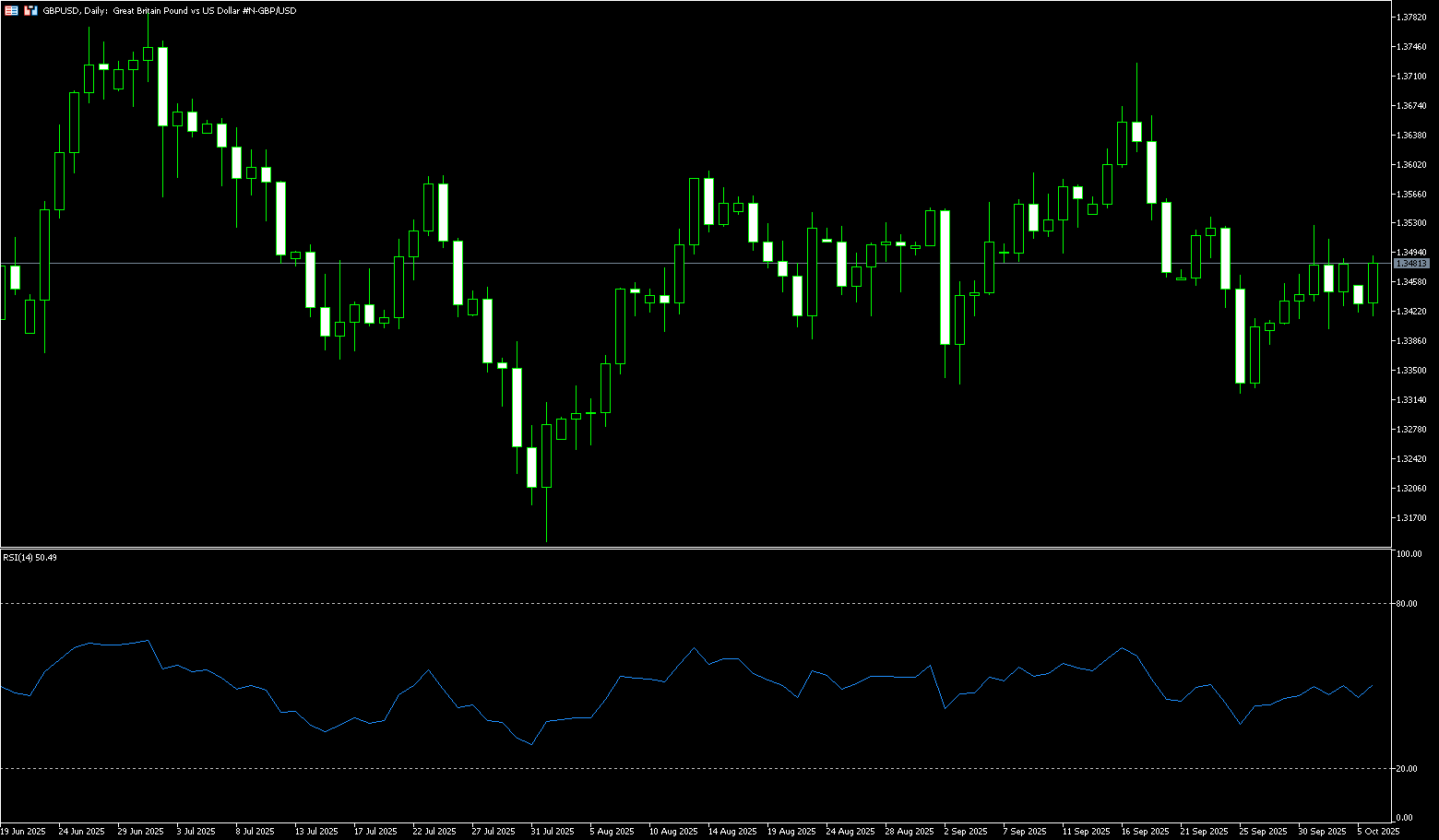The image size is (1439, 840).
Task: Click the 5 Oct 2025 date label
Action: [x=1378, y=832]
